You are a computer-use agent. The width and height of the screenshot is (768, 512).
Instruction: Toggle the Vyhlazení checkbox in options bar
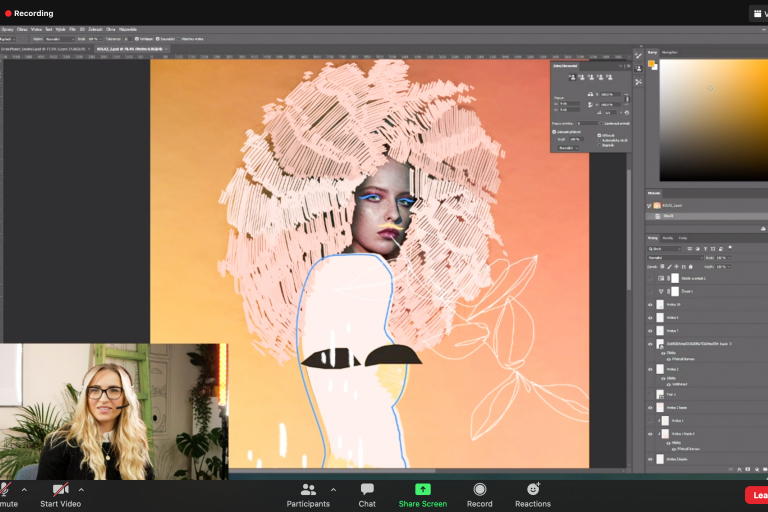(x=135, y=39)
